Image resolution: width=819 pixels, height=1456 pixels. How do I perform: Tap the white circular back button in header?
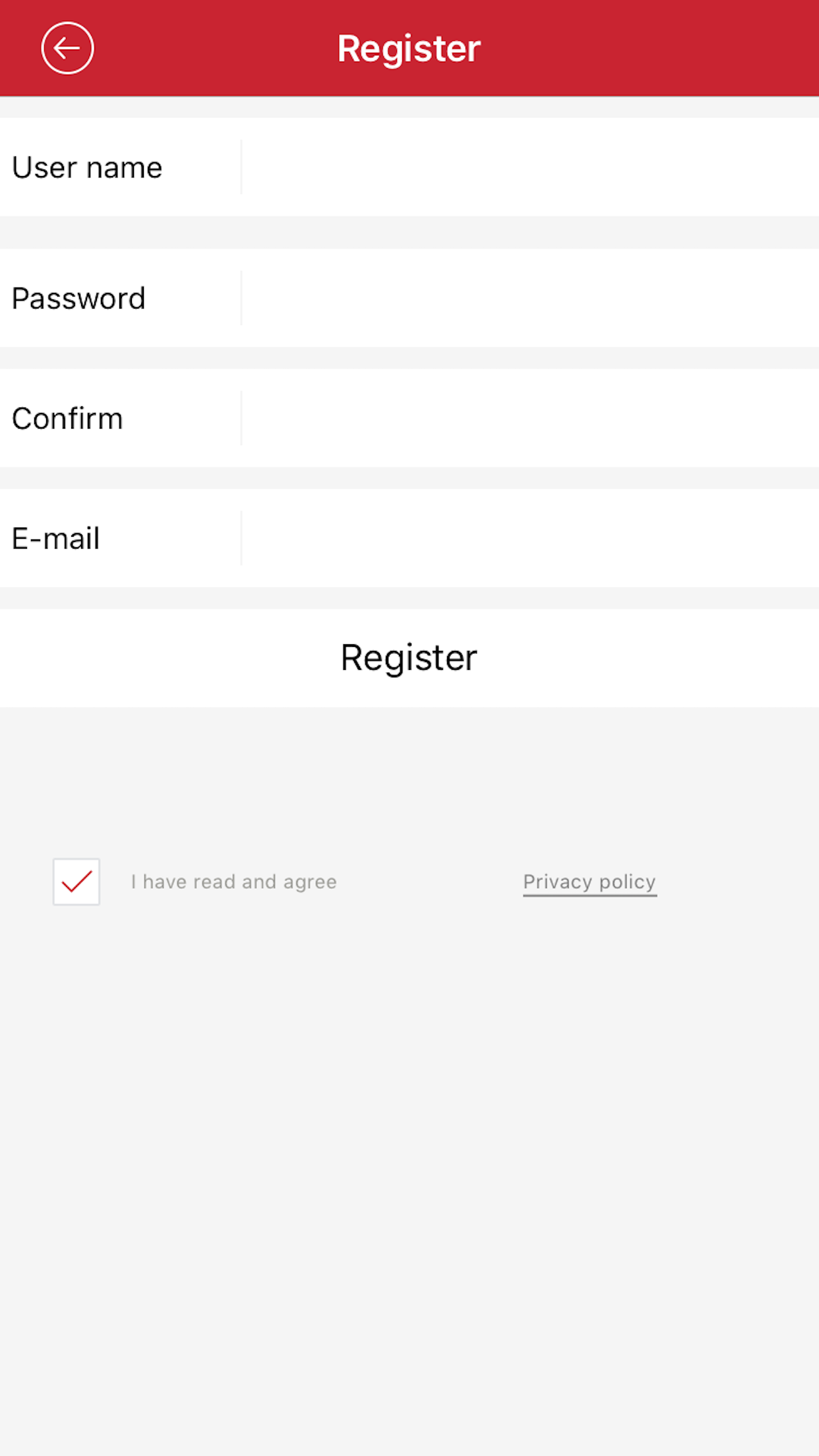pos(67,47)
